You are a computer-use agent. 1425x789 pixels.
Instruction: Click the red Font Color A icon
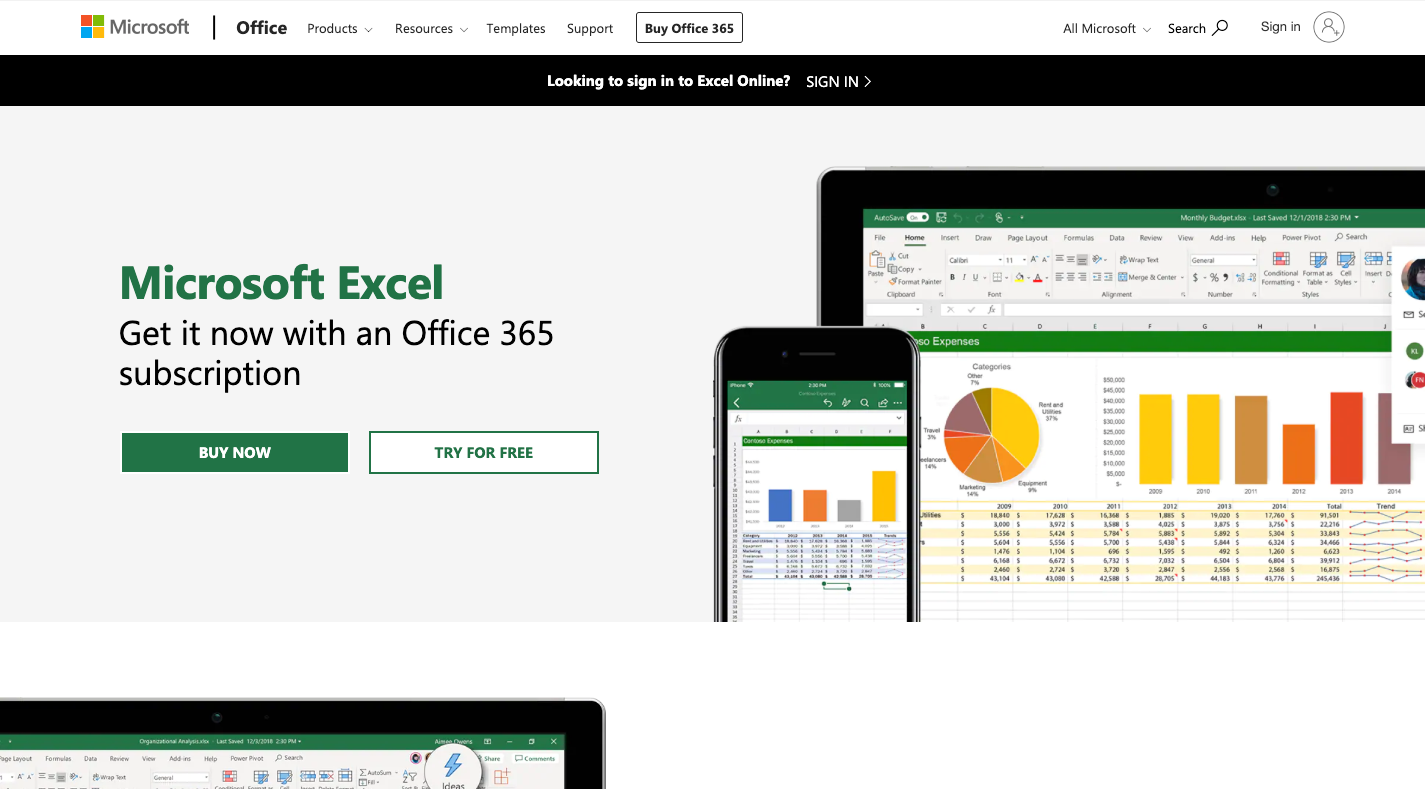1037,278
